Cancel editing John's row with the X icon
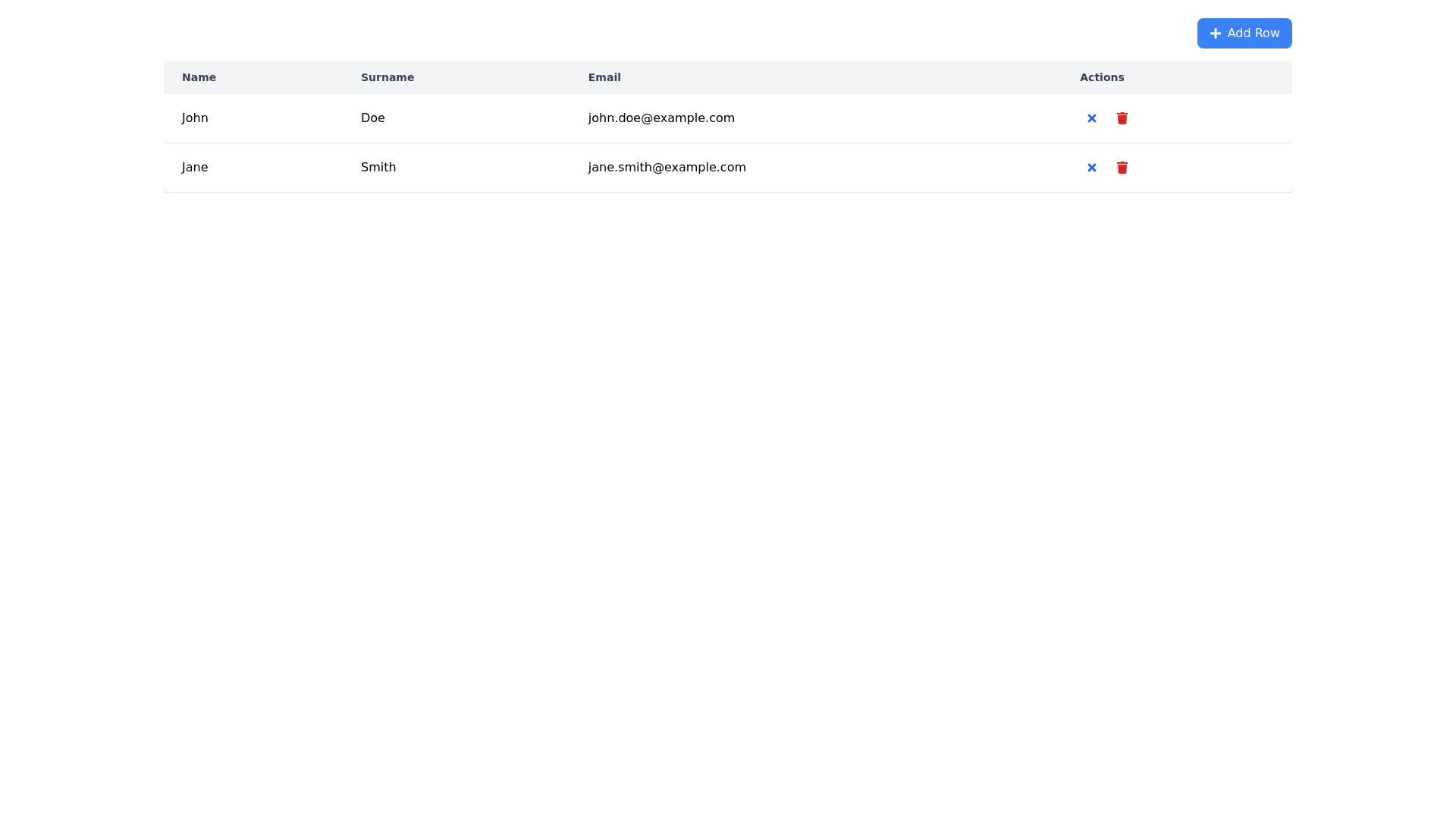The width and height of the screenshot is (1456, 819). [x=1091, y=118]
